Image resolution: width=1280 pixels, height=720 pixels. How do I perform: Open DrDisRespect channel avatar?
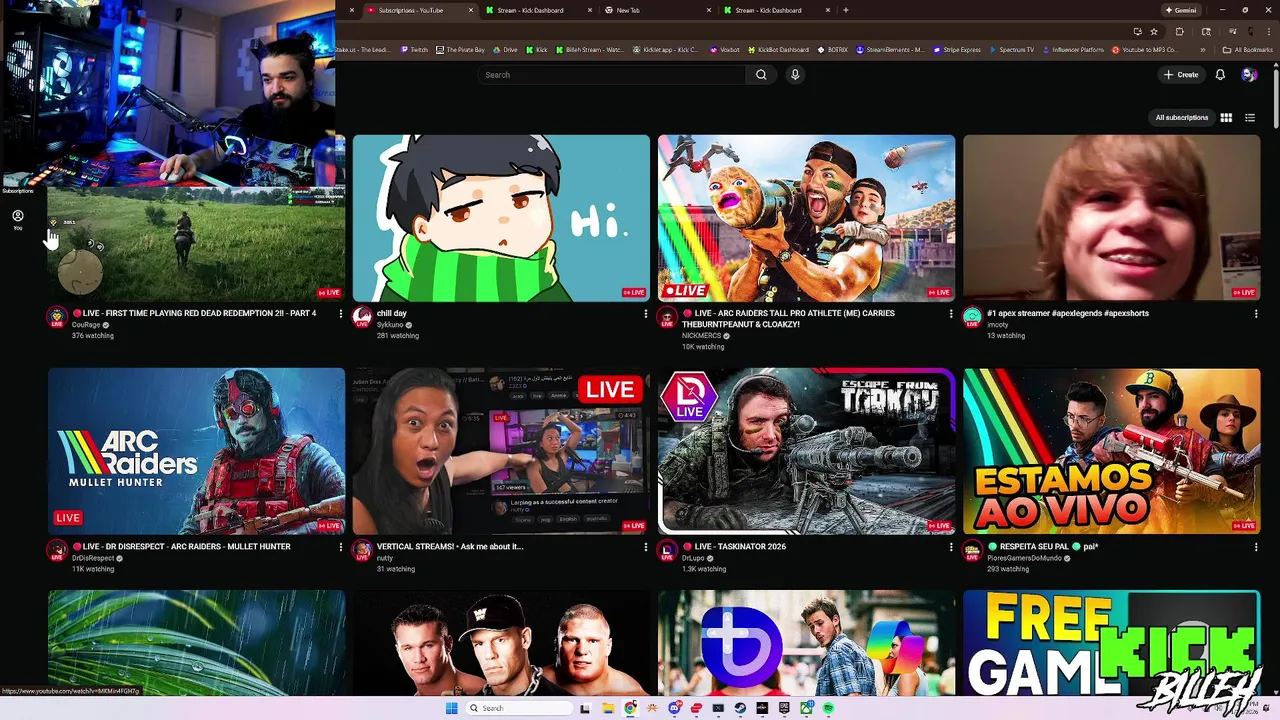57,550
